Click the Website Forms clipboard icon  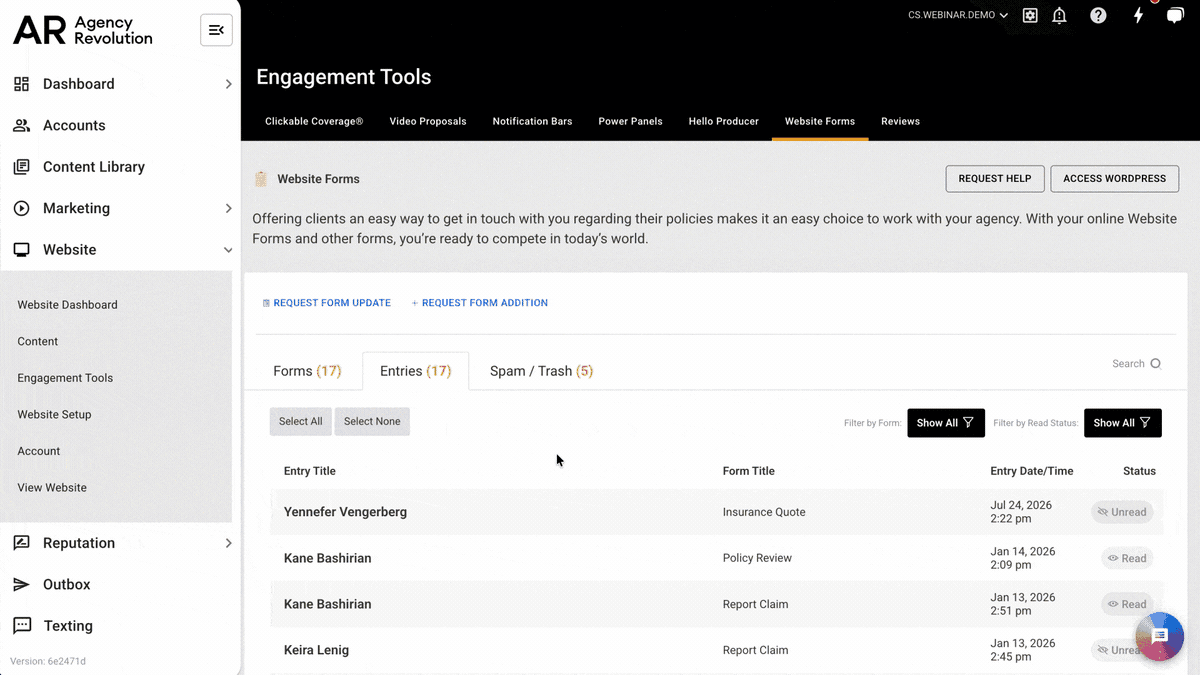261,179
